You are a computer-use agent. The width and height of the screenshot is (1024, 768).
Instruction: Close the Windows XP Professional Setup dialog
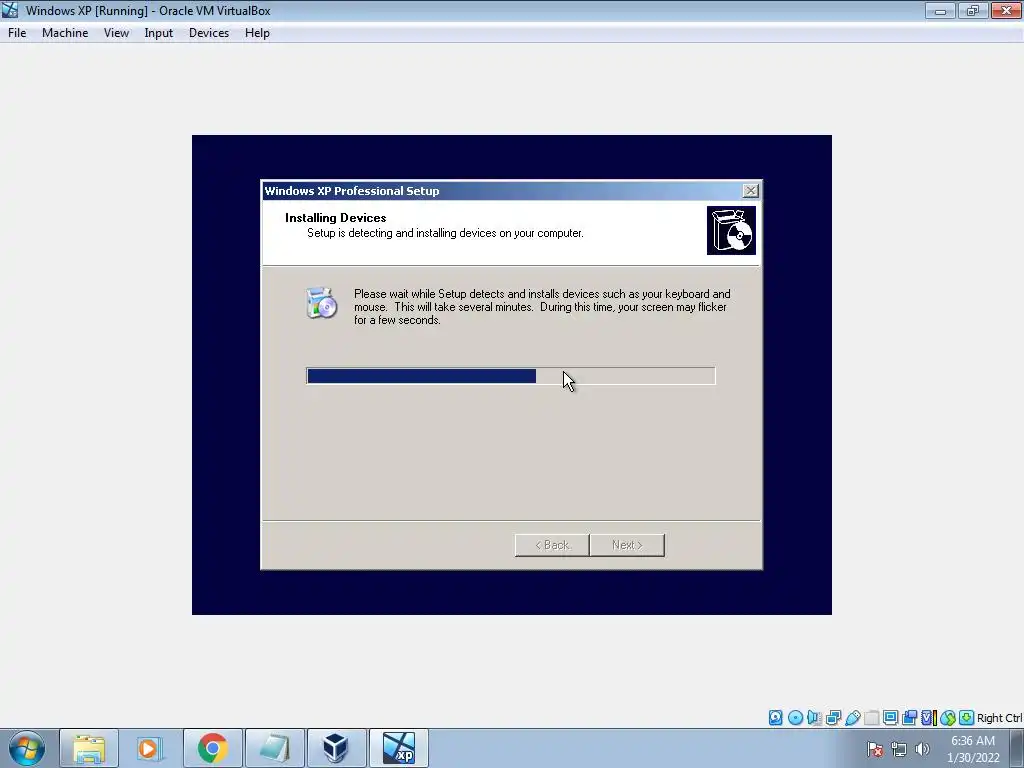coord(750,190)
